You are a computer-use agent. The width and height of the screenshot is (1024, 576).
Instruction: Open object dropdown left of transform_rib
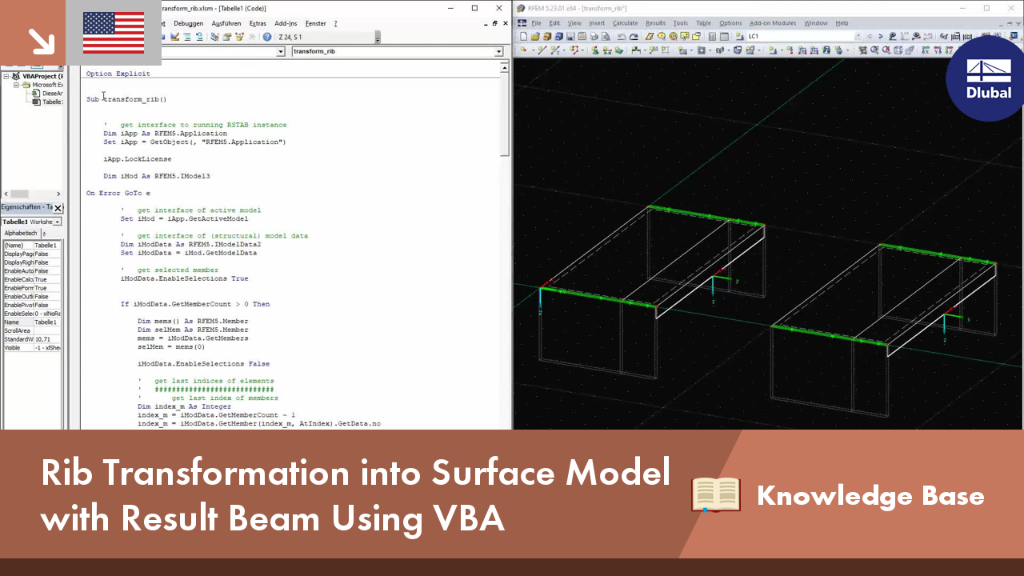280,51
